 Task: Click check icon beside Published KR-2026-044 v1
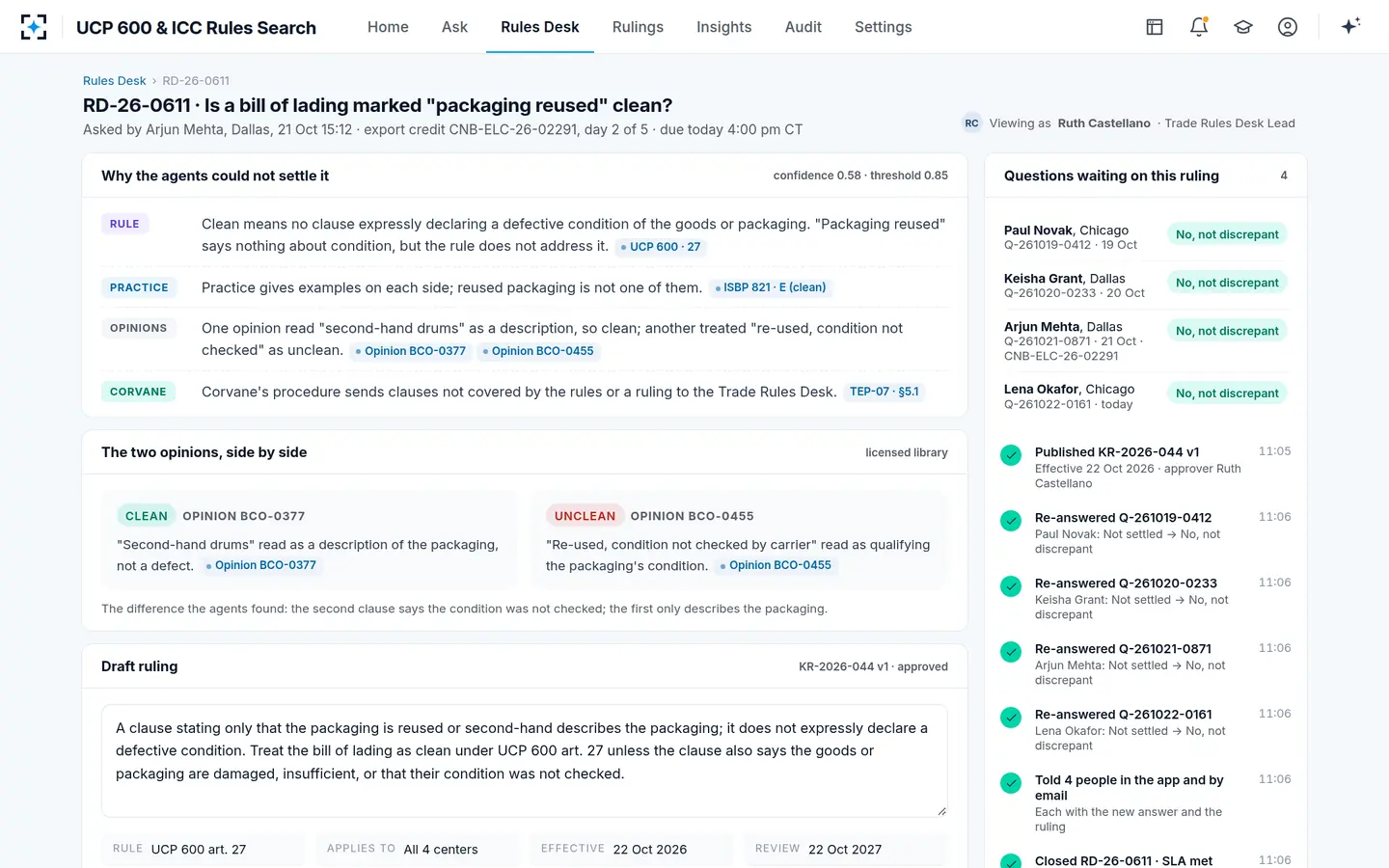(1011, 455)
